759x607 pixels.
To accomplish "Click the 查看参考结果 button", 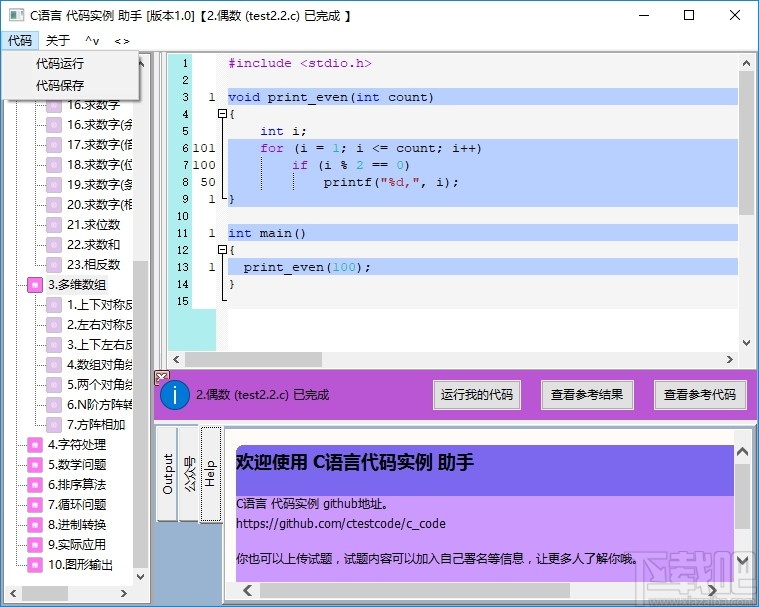I will coord(587,395).
